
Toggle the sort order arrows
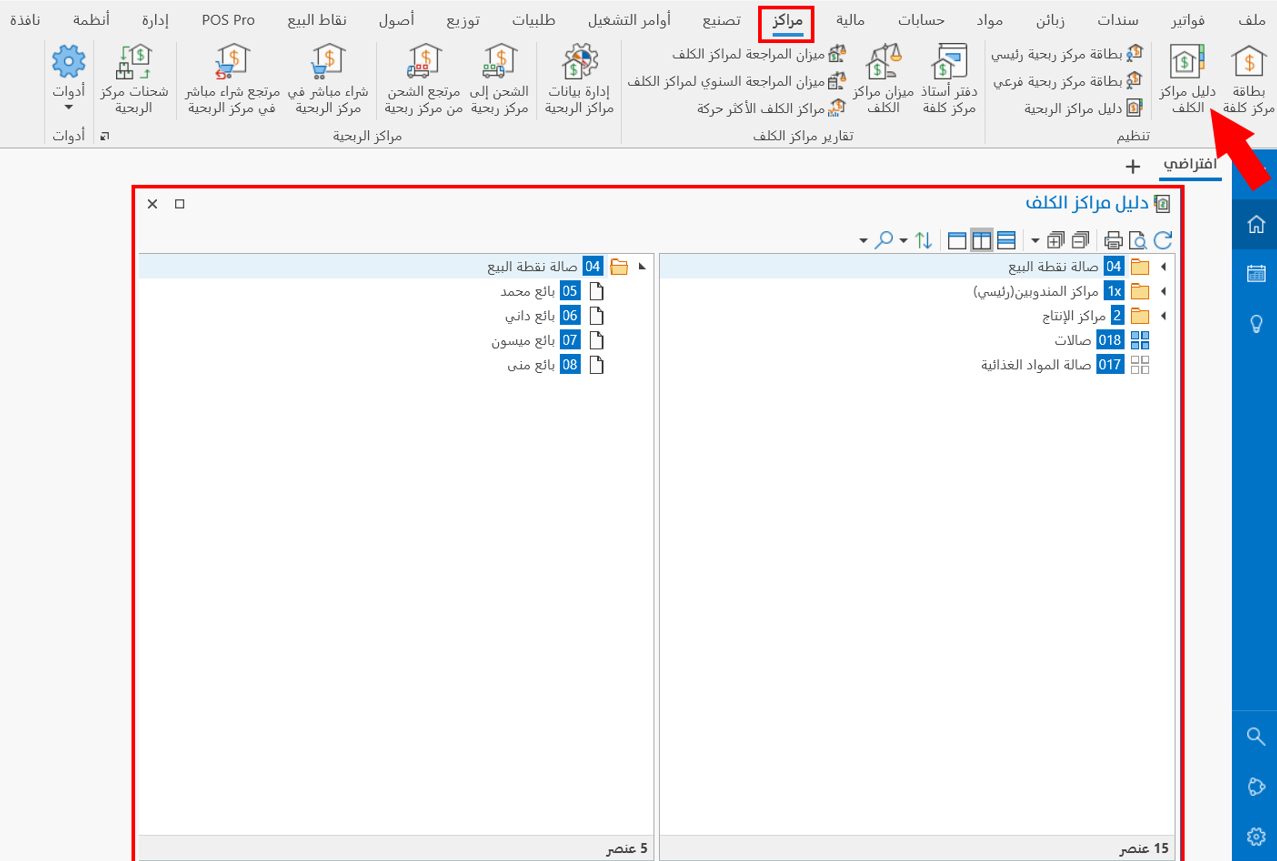[x=925, y=240]
